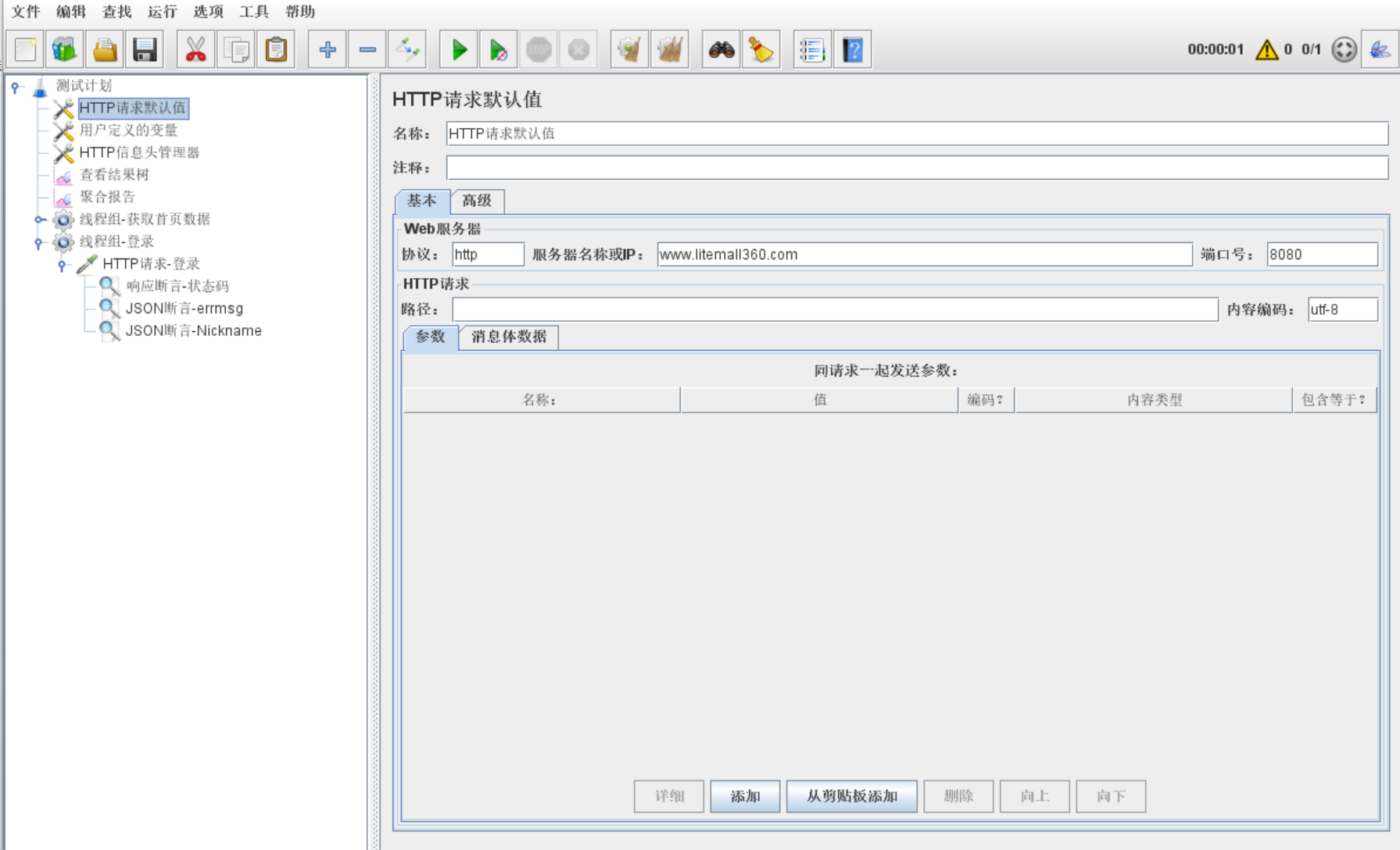Click the 添加 button
The image size is (1400, 850).
745,796
